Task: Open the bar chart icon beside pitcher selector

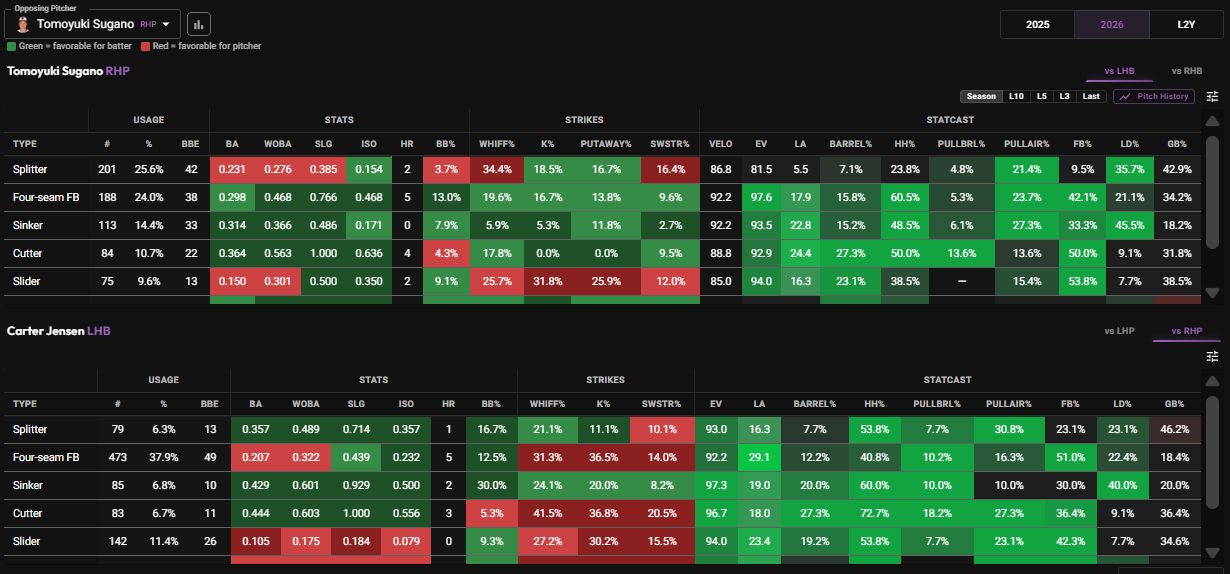Action: click(x=198, y=24)
